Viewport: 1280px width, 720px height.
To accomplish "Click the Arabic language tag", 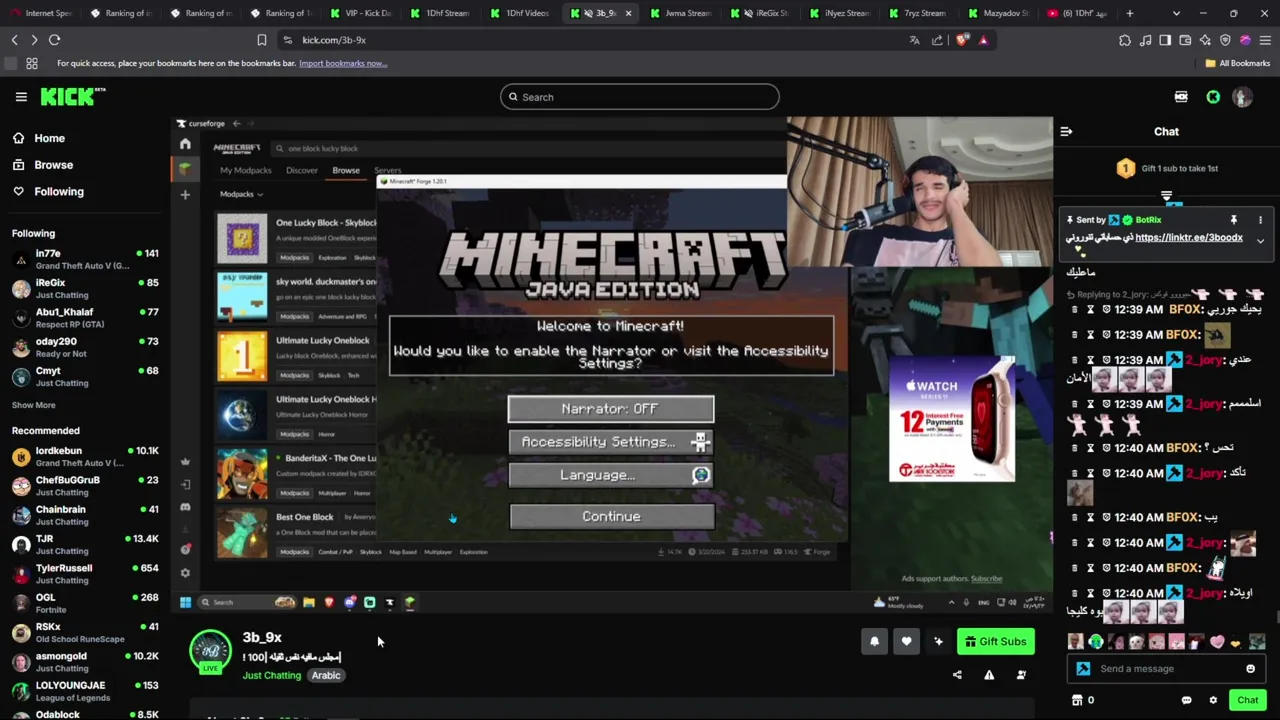I will tap(326, 676).
